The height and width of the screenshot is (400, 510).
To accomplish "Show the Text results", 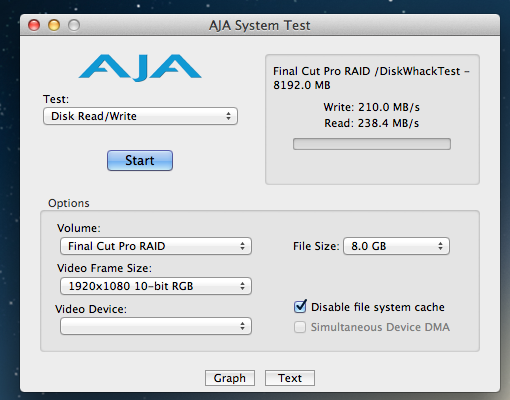I will point(290,378).
